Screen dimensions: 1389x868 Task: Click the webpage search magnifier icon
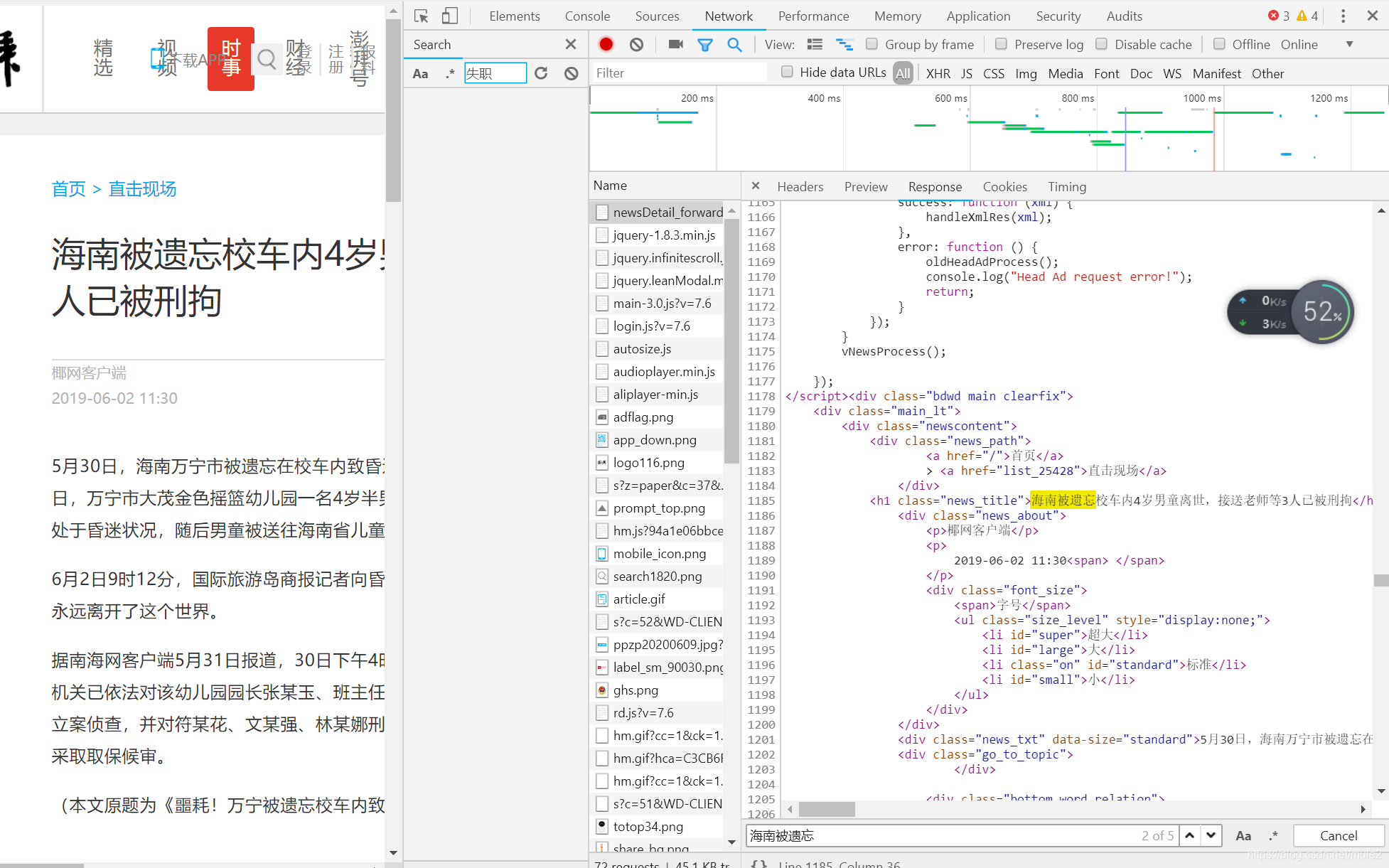[267, 59]
